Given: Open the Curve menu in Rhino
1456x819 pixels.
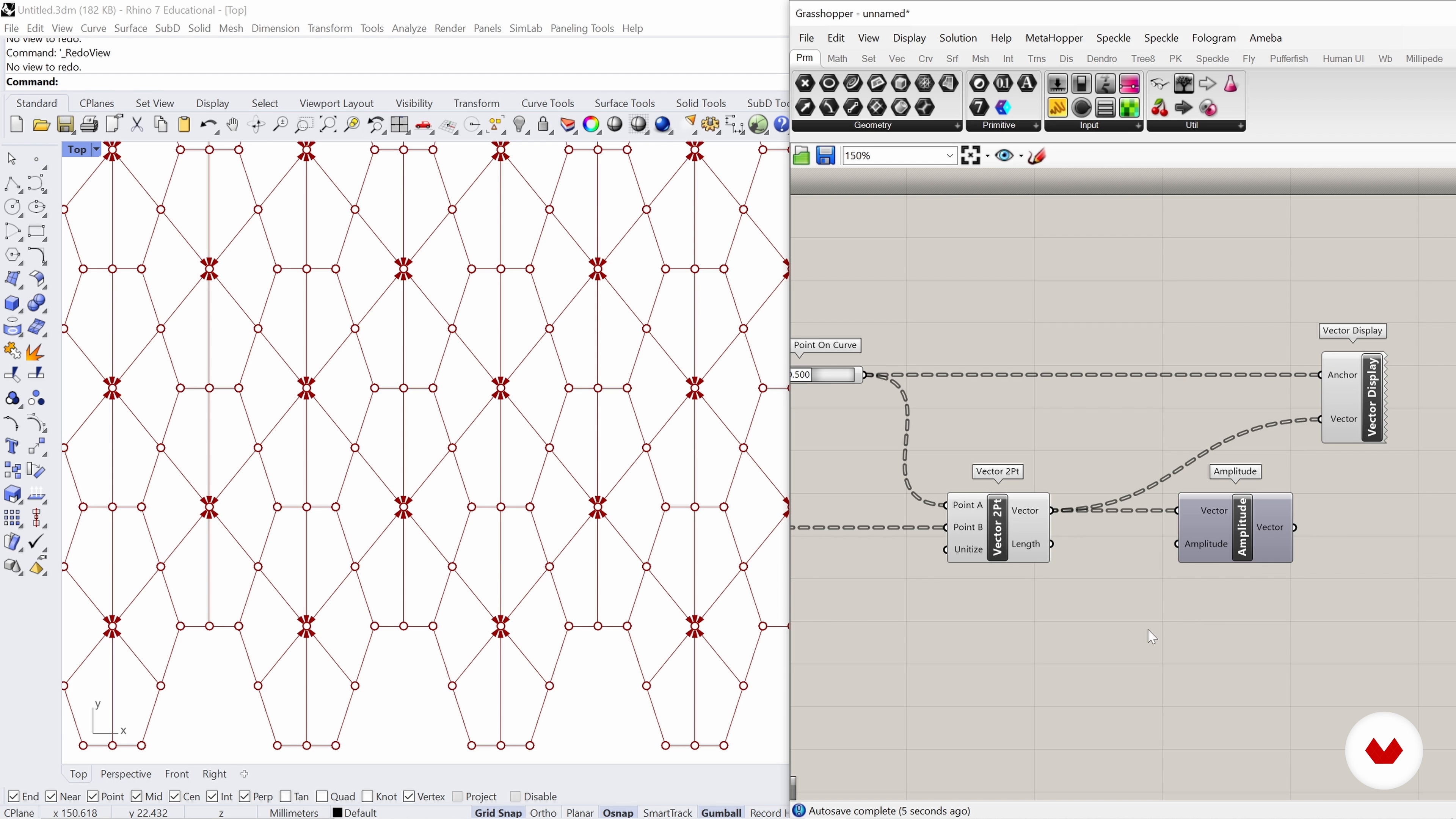Looking at the screenshot, I should click(93, 28).
